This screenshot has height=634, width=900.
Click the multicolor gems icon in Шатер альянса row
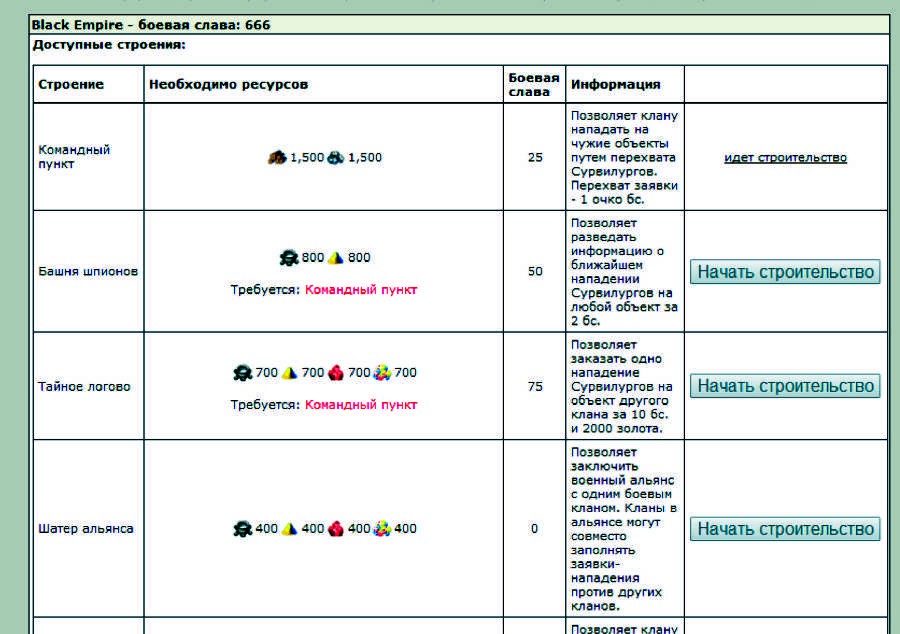382,528
